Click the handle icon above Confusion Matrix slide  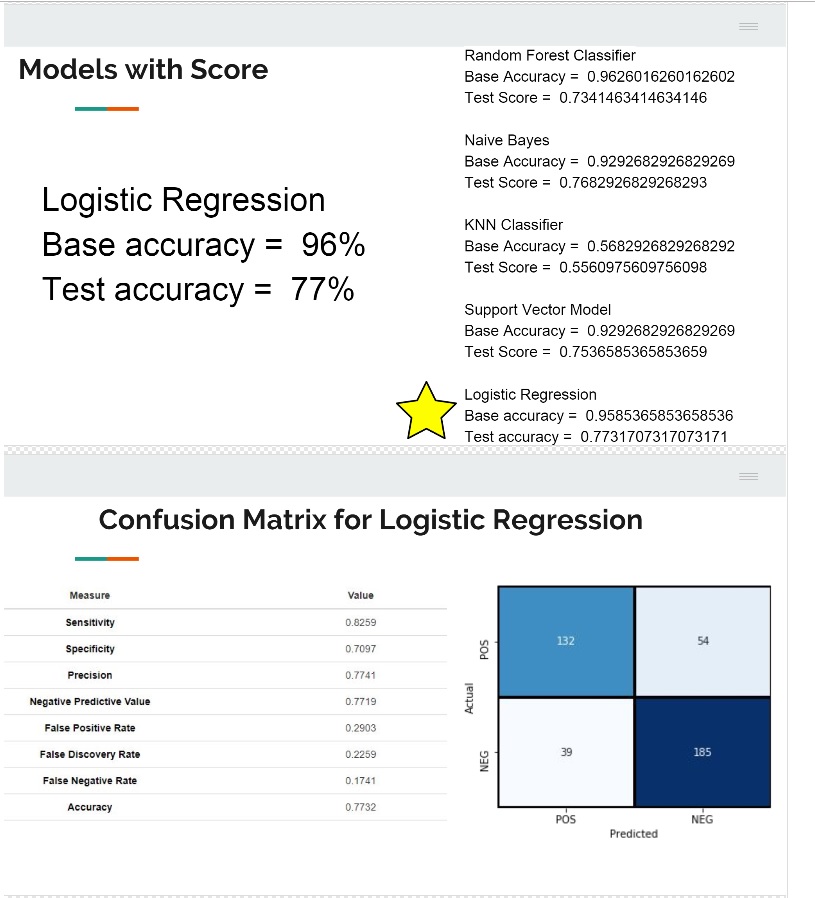tap(749, 476)
